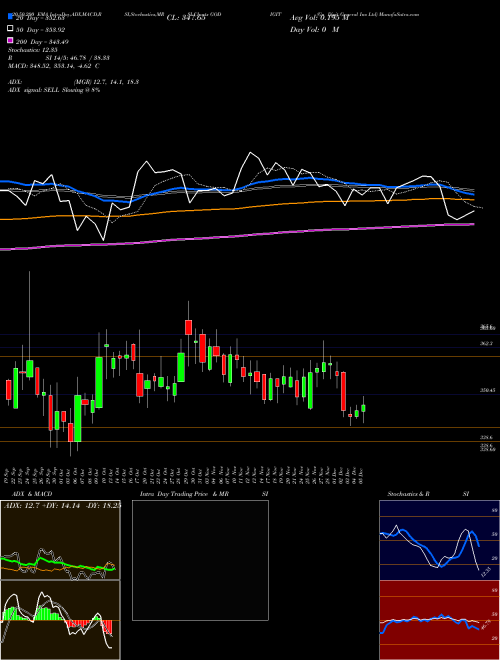500x660 pixels.
Task: Click the 'Day Vol: 0 M' label
Action: click(314, 29)
